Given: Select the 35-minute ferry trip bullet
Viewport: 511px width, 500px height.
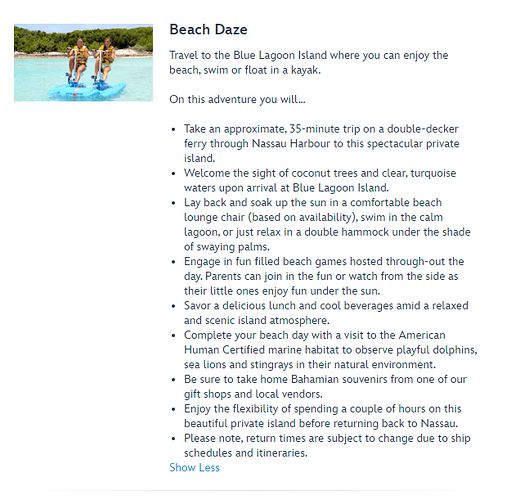Looking at the screenshot, I should (322, 144).
